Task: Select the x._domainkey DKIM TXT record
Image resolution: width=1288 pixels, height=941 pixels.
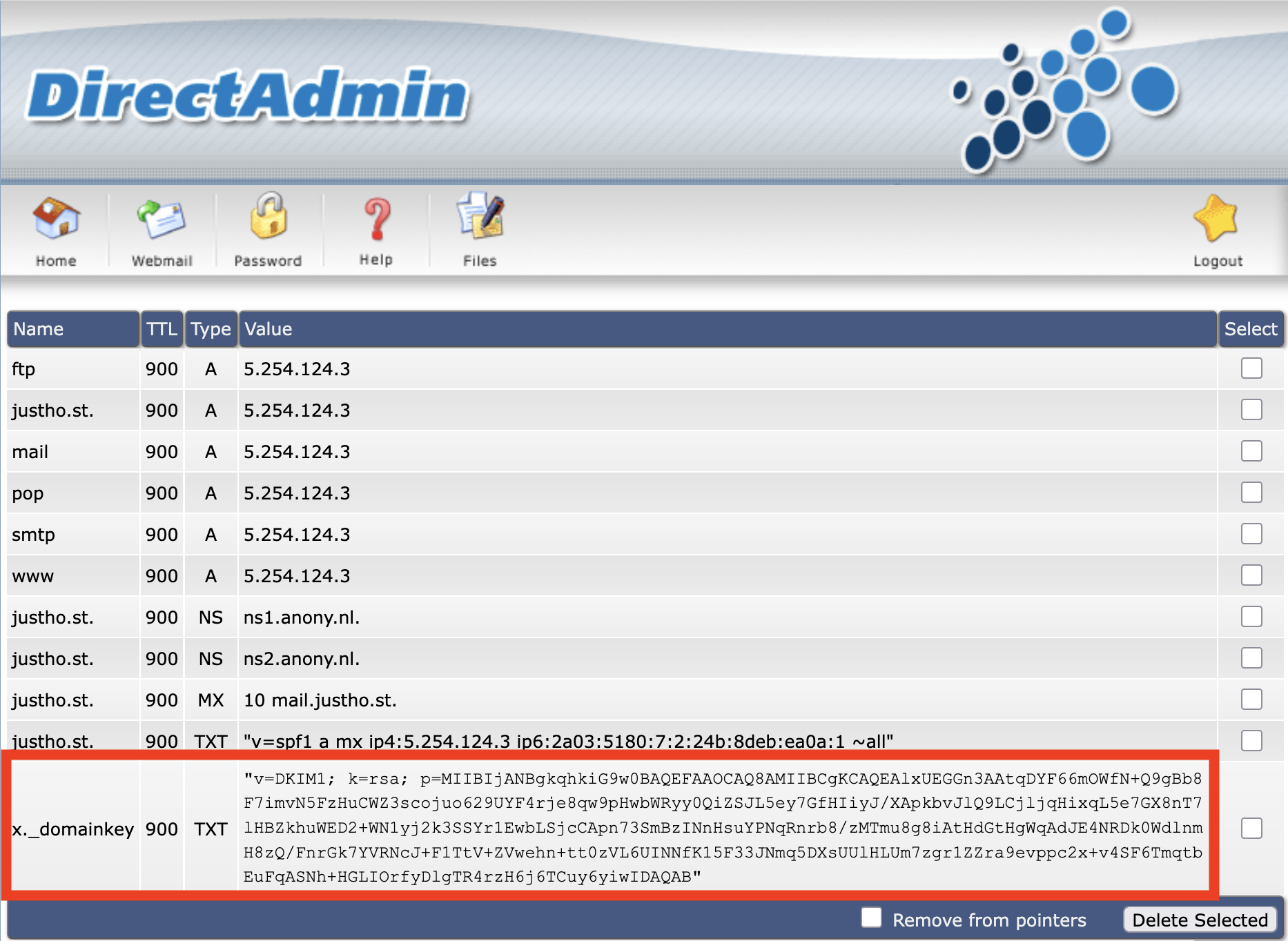Action: (1250, 829)
